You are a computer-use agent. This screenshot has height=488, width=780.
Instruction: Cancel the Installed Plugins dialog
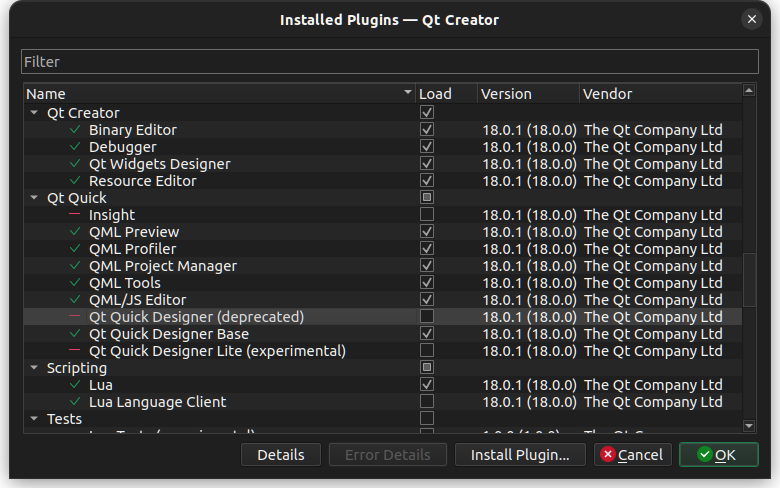tap(633, 455)
